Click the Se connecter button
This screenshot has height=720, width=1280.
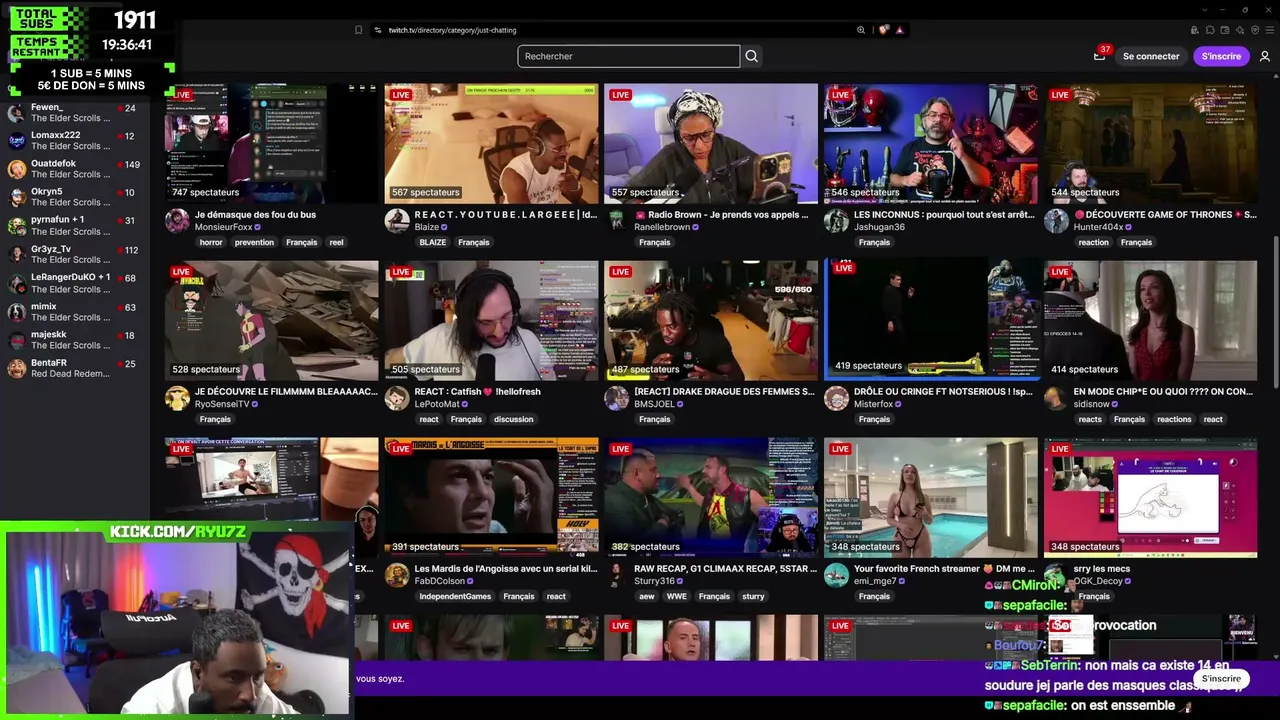[1151, 56]
